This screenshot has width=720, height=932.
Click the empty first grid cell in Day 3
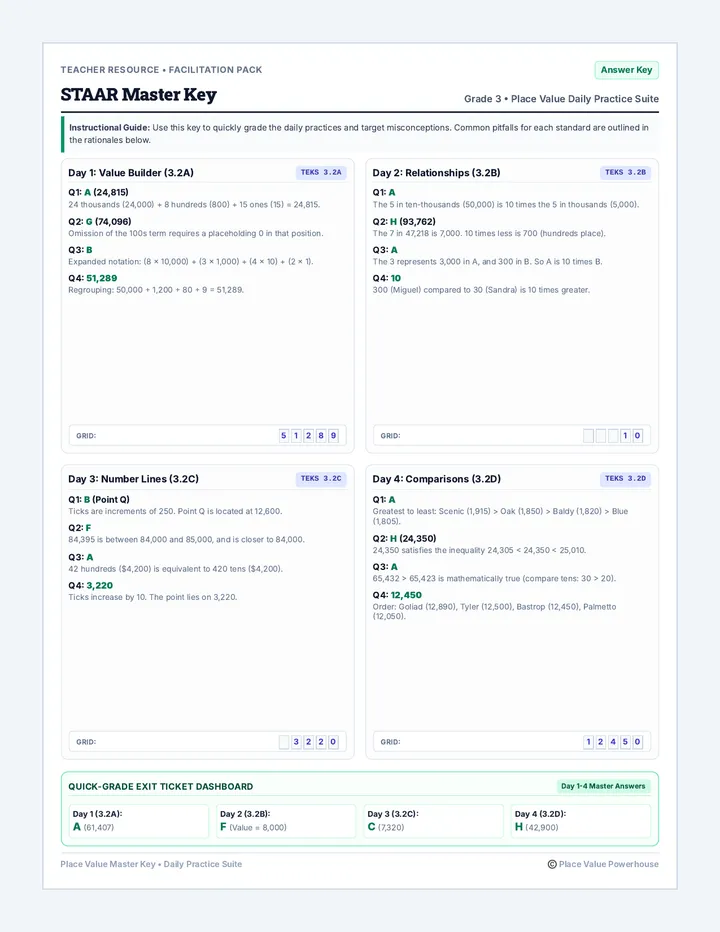(x=284, y=742)
